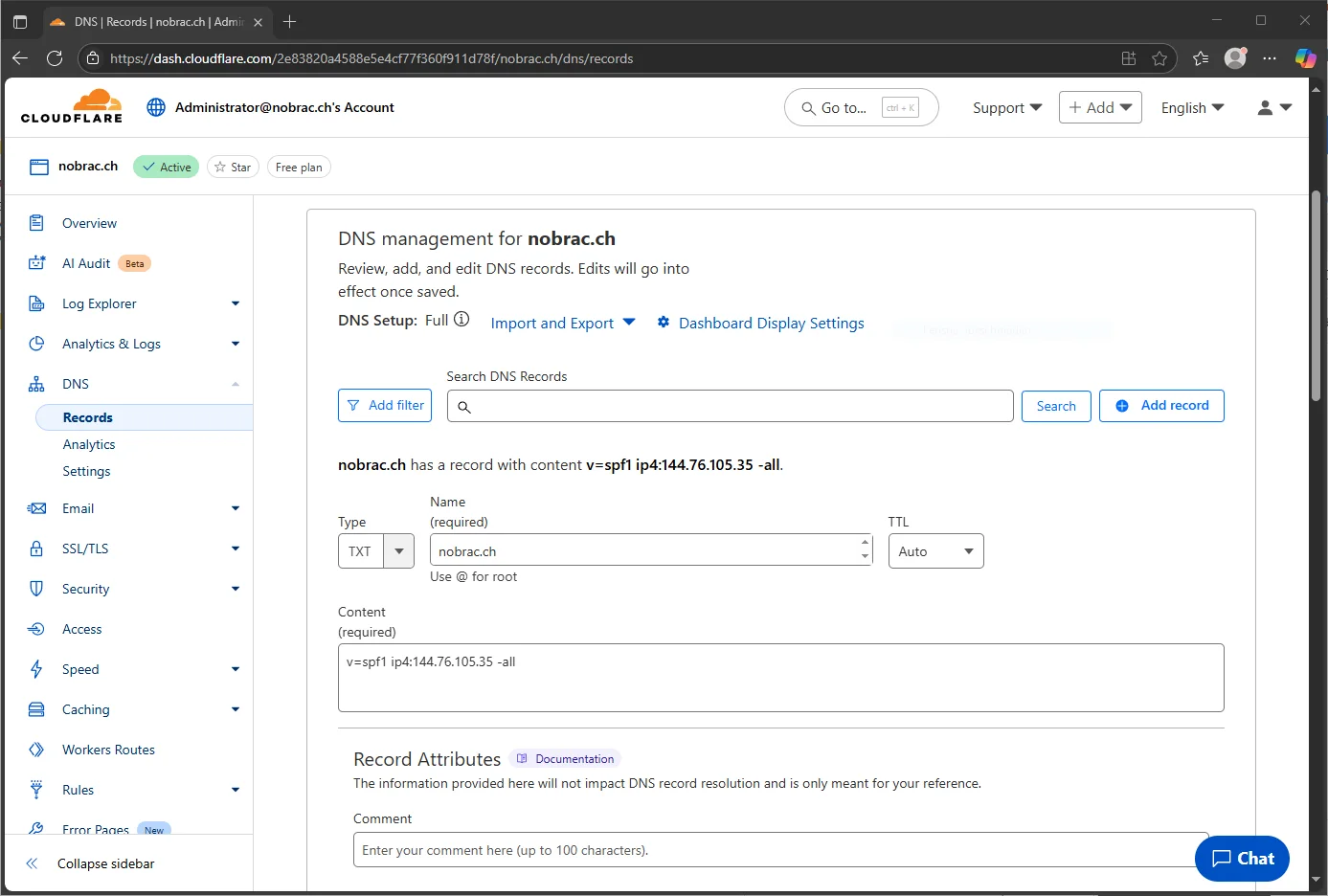
Task: Open Dashboard Display Settings link
Action: tap(760, 324)
